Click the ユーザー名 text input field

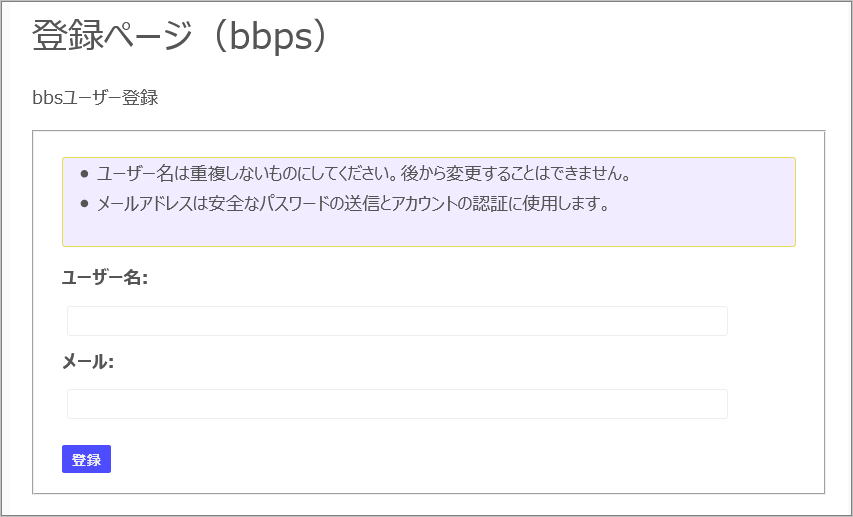coord(397,321)
